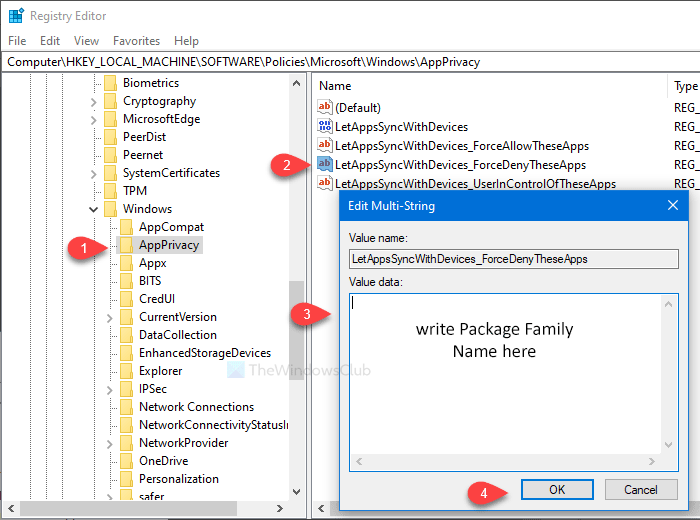Open the Favorites menu

pyautogui.click(x=136, y=41)
